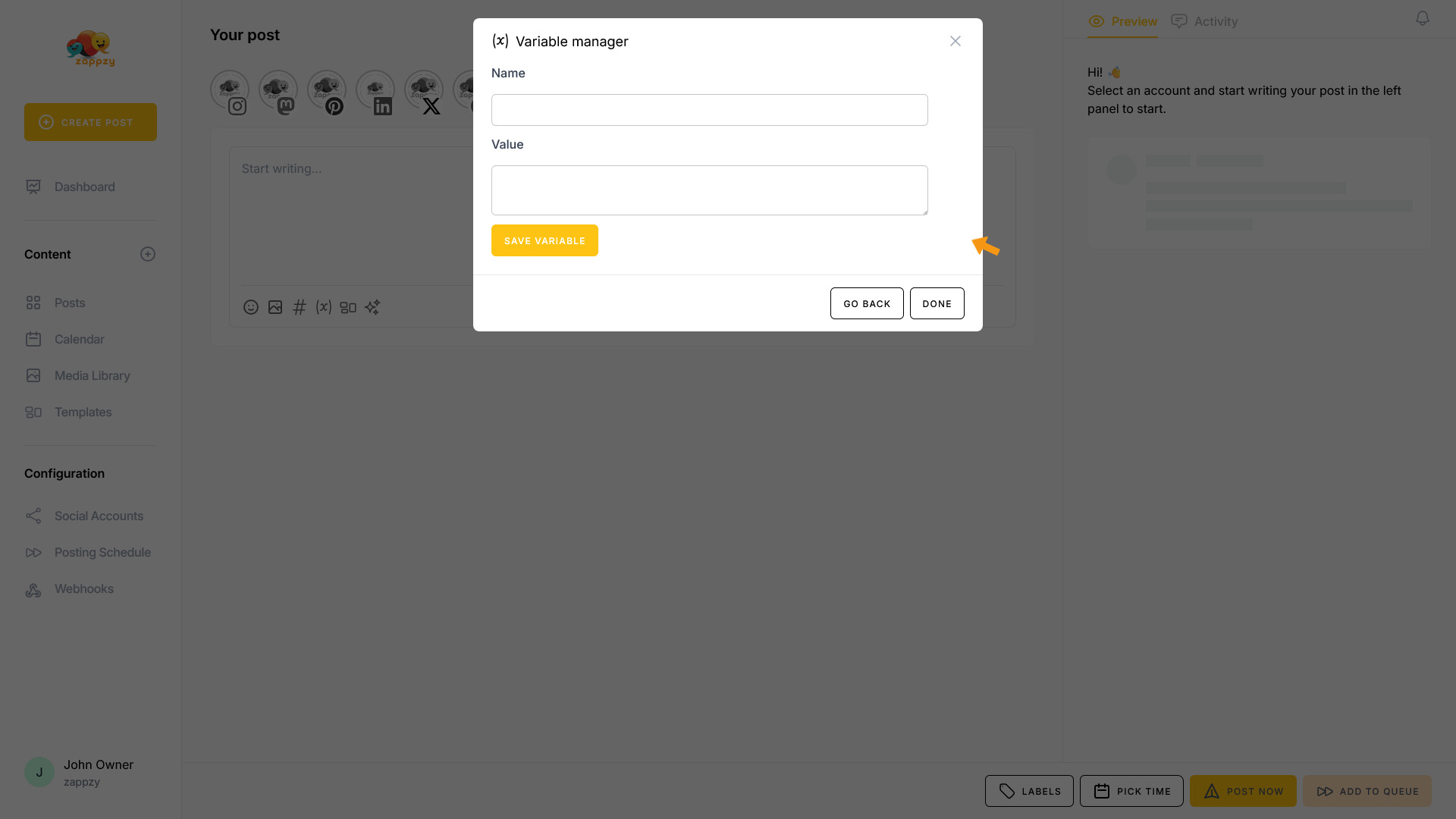Click the Go Back button
Viewport: 1456px width, 819px height.
click(867, 303)
